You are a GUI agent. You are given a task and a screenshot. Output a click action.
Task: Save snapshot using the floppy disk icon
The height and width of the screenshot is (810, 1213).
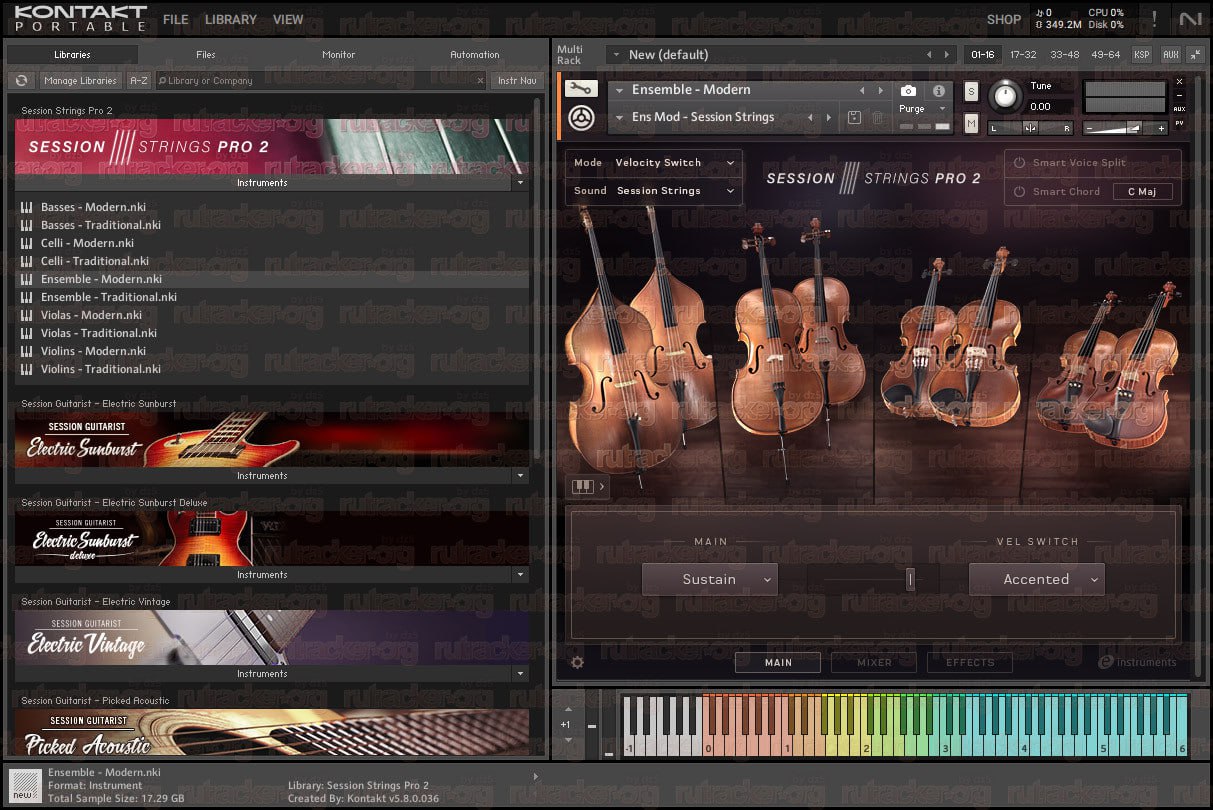coord(854,118)
